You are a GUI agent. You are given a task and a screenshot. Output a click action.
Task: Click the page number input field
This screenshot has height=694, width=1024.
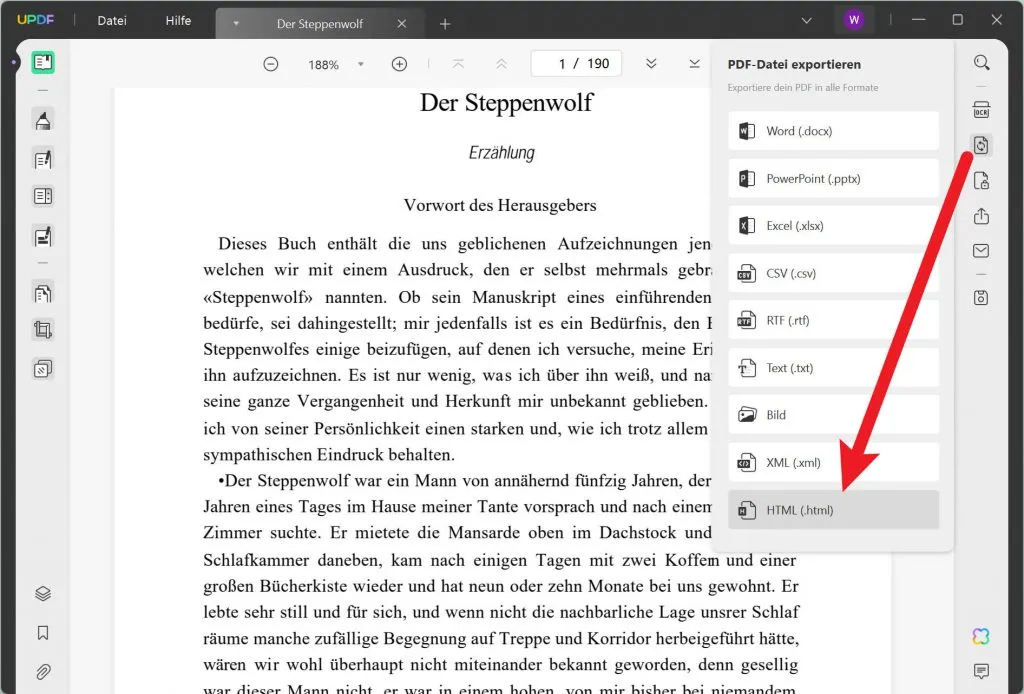[x=576, y=62]
